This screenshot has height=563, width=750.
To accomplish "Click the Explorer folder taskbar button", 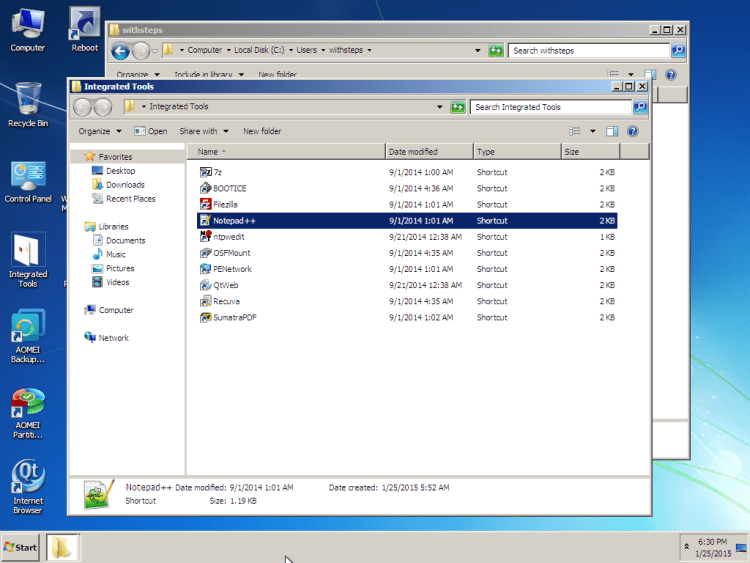I will point(62,547).
